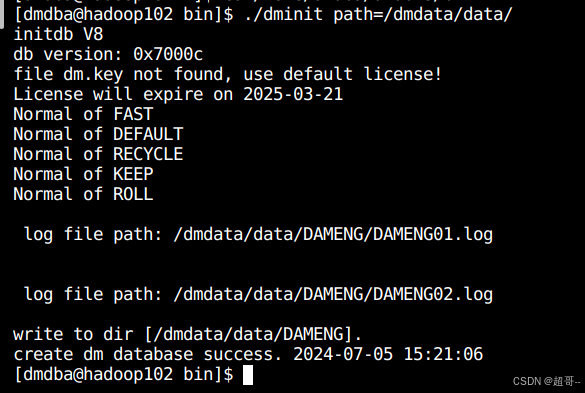The image size is (585, 393).
Task: Click the 'file dm.key not found' warning line
Action: (228, 74)
